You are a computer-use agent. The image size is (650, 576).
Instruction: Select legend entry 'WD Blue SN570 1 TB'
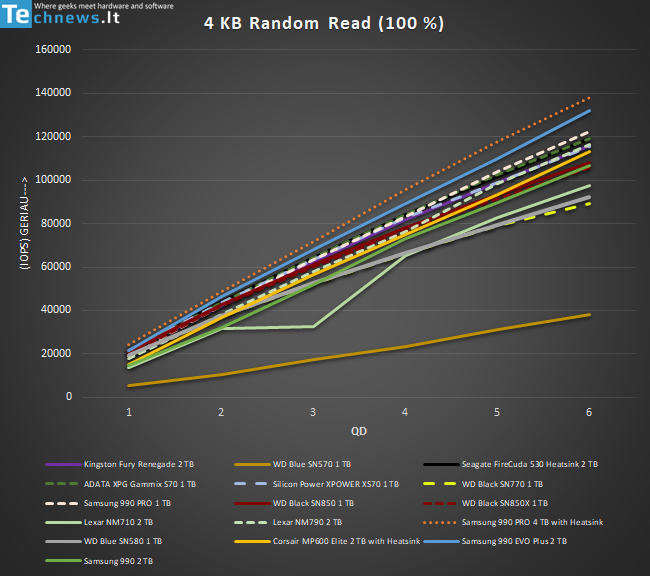(293, 464)
